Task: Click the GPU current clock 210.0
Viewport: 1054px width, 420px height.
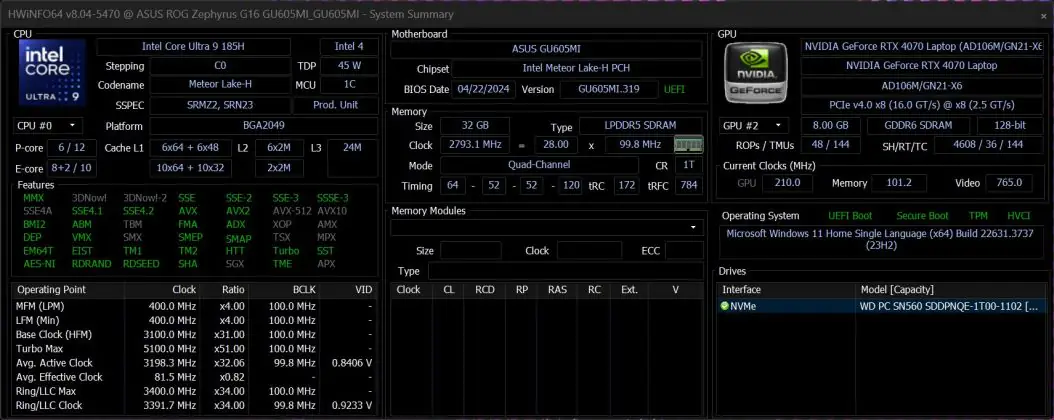Action: [787, 183]
